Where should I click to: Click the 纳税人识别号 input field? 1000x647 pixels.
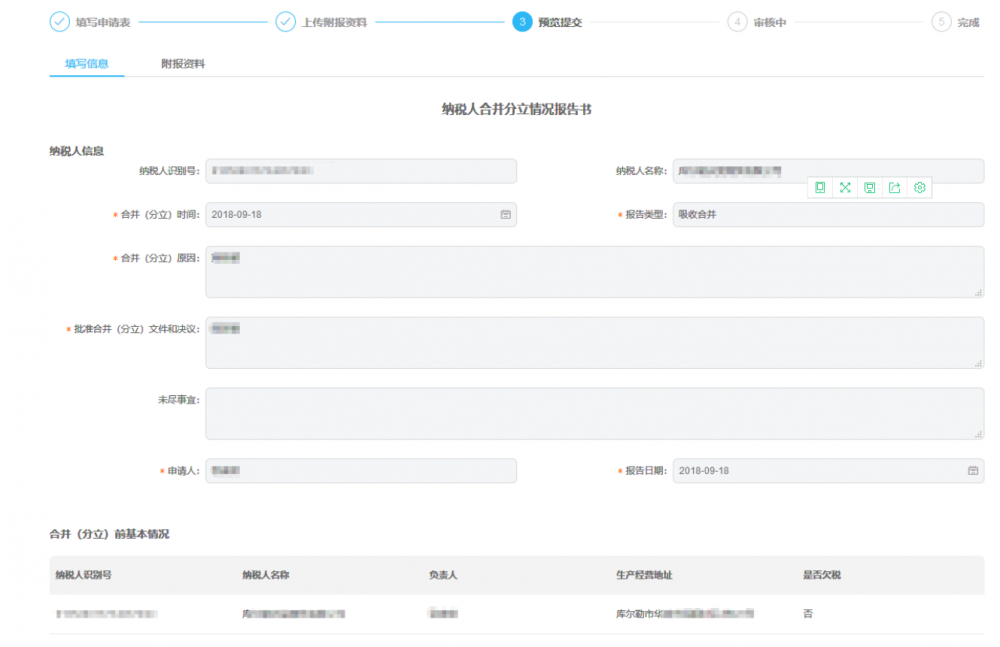point(361,171)
